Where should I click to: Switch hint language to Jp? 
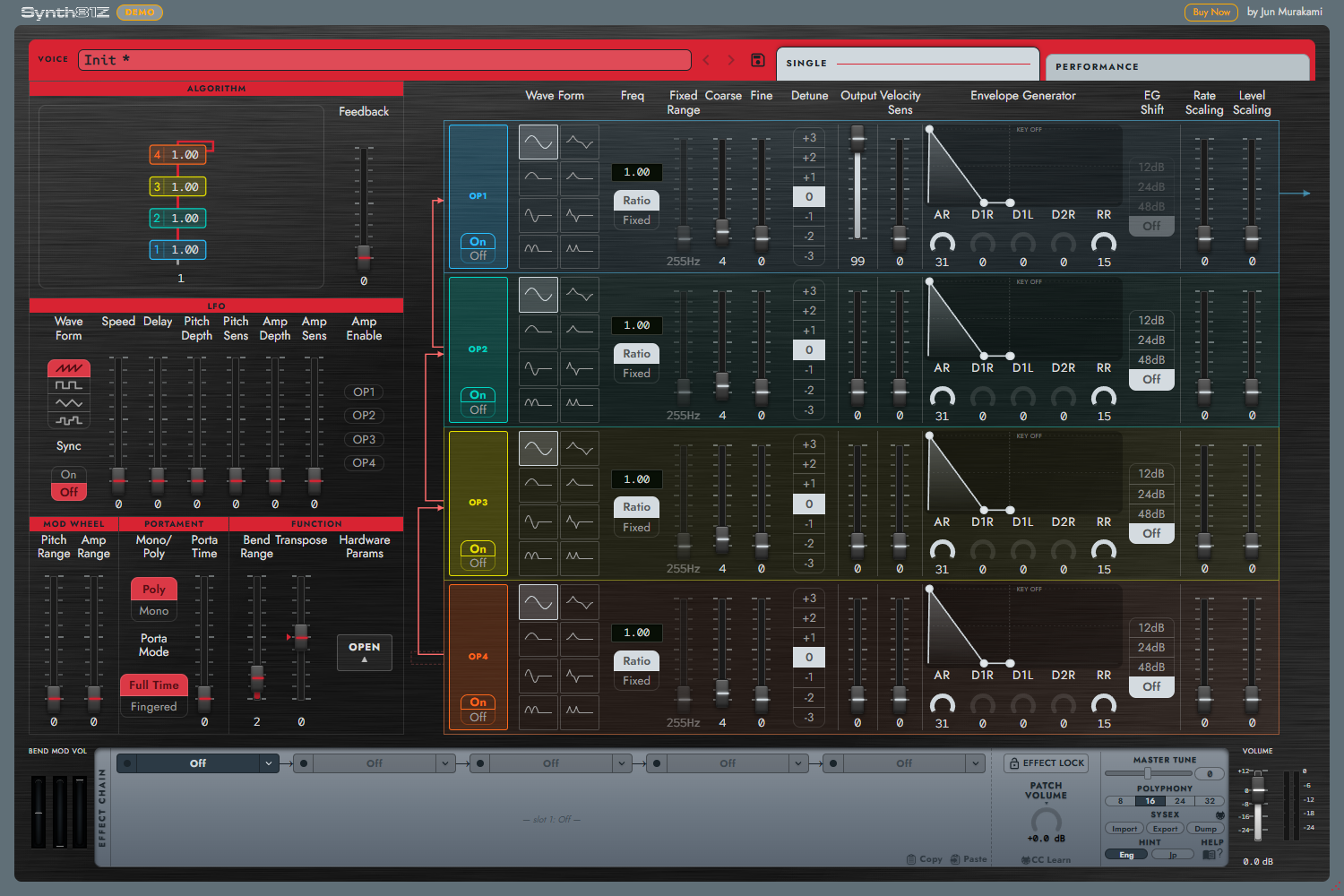click(x=1173, y=855)
